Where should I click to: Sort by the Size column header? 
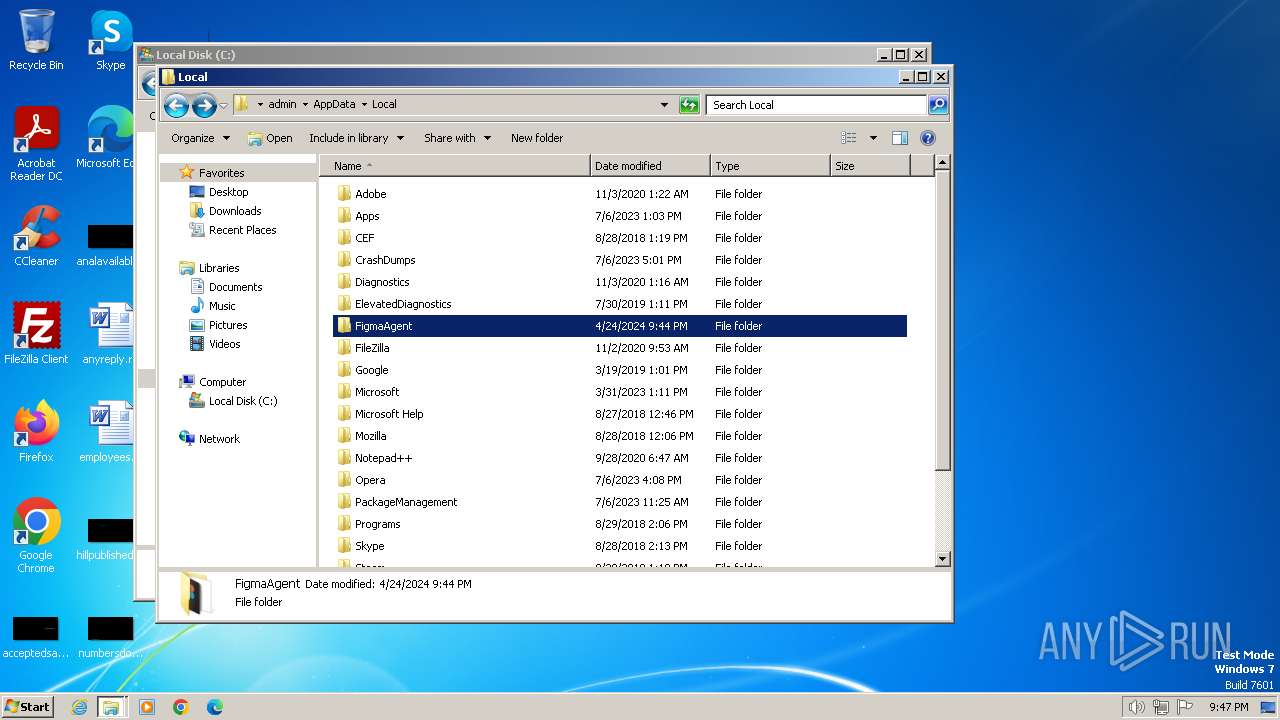point(870,166)
